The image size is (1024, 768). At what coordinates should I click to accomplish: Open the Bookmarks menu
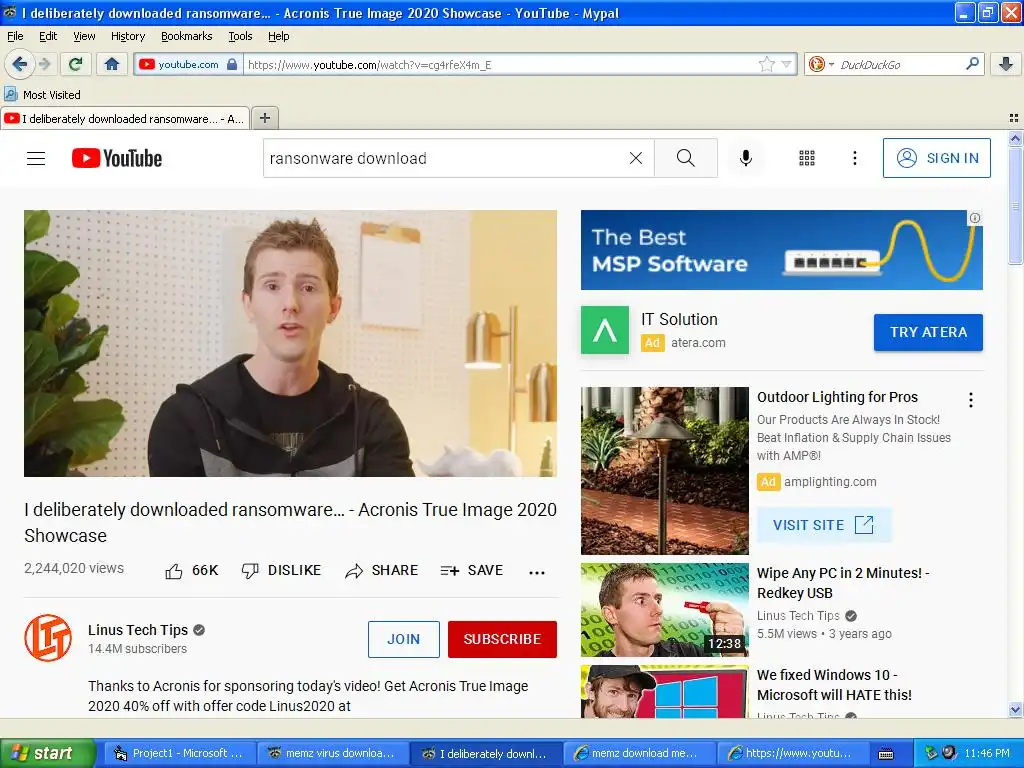coord(186,36)
